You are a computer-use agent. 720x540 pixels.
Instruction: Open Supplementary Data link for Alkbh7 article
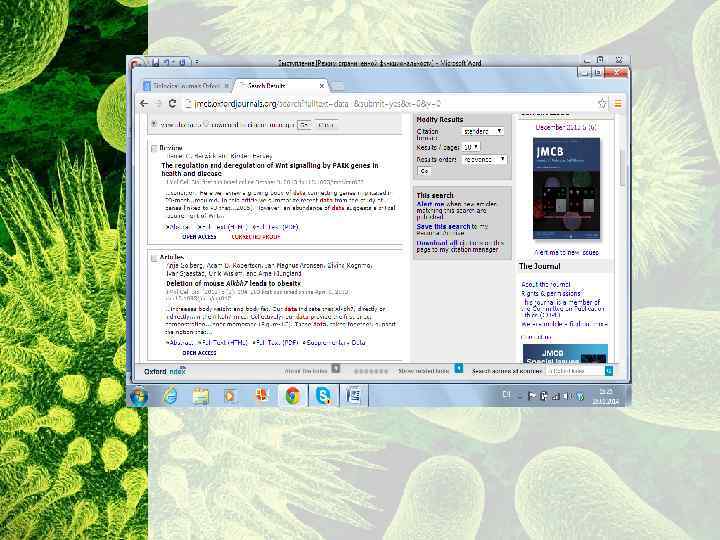(x=334, y=343)
